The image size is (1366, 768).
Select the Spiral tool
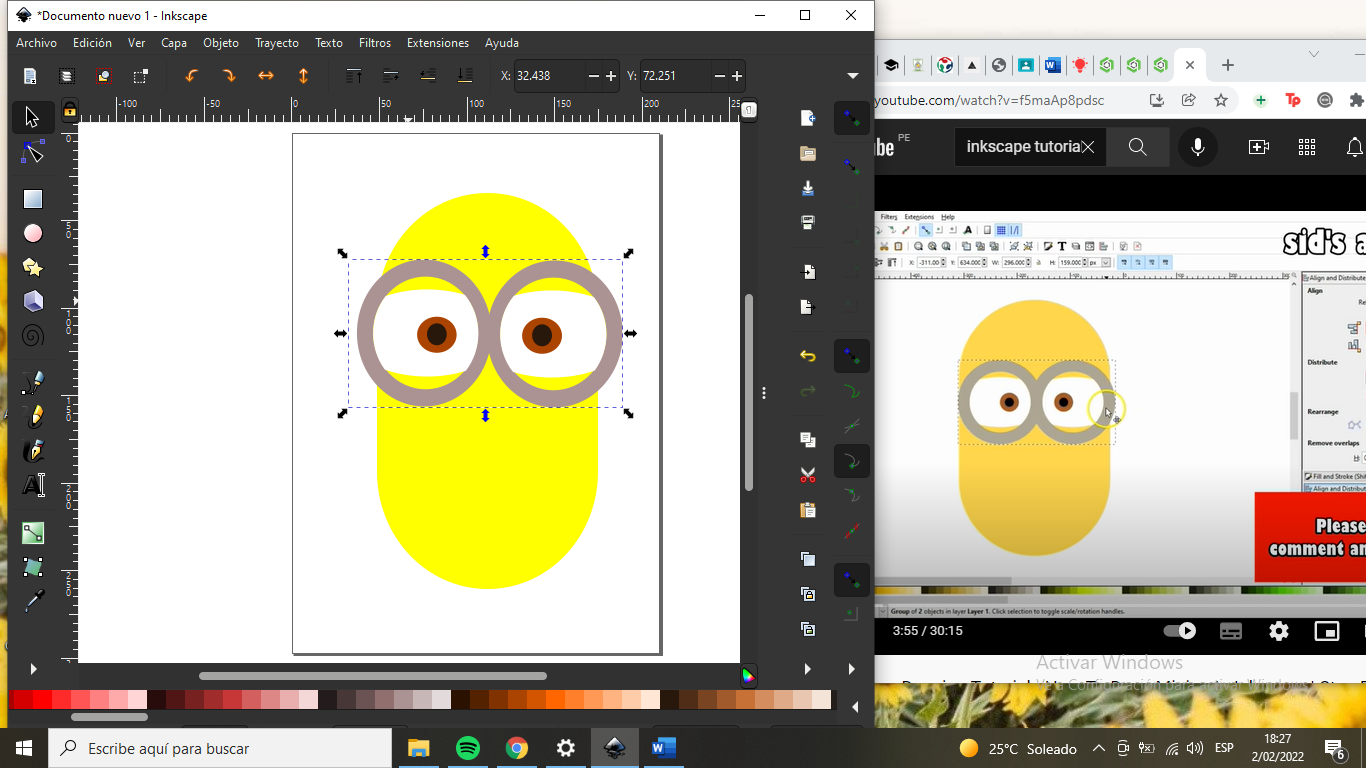coord(33,336)
